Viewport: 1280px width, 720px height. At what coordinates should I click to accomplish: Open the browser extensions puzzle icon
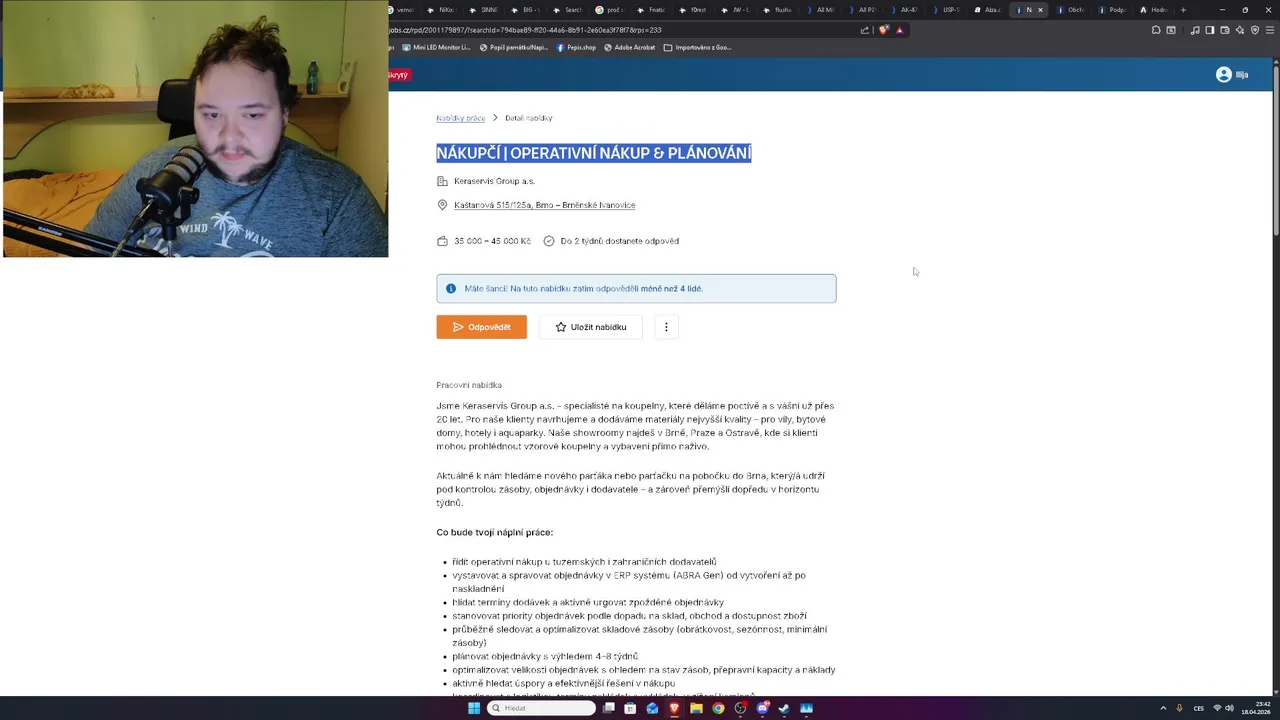[1156, 30]
